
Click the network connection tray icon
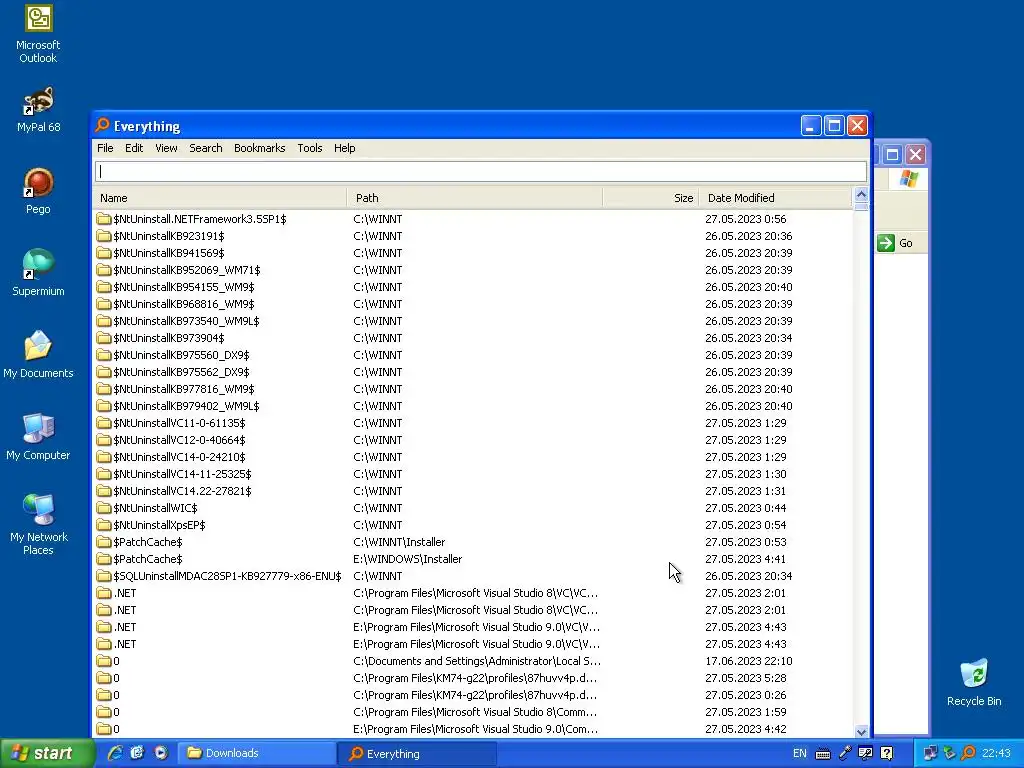click(930, 753)
